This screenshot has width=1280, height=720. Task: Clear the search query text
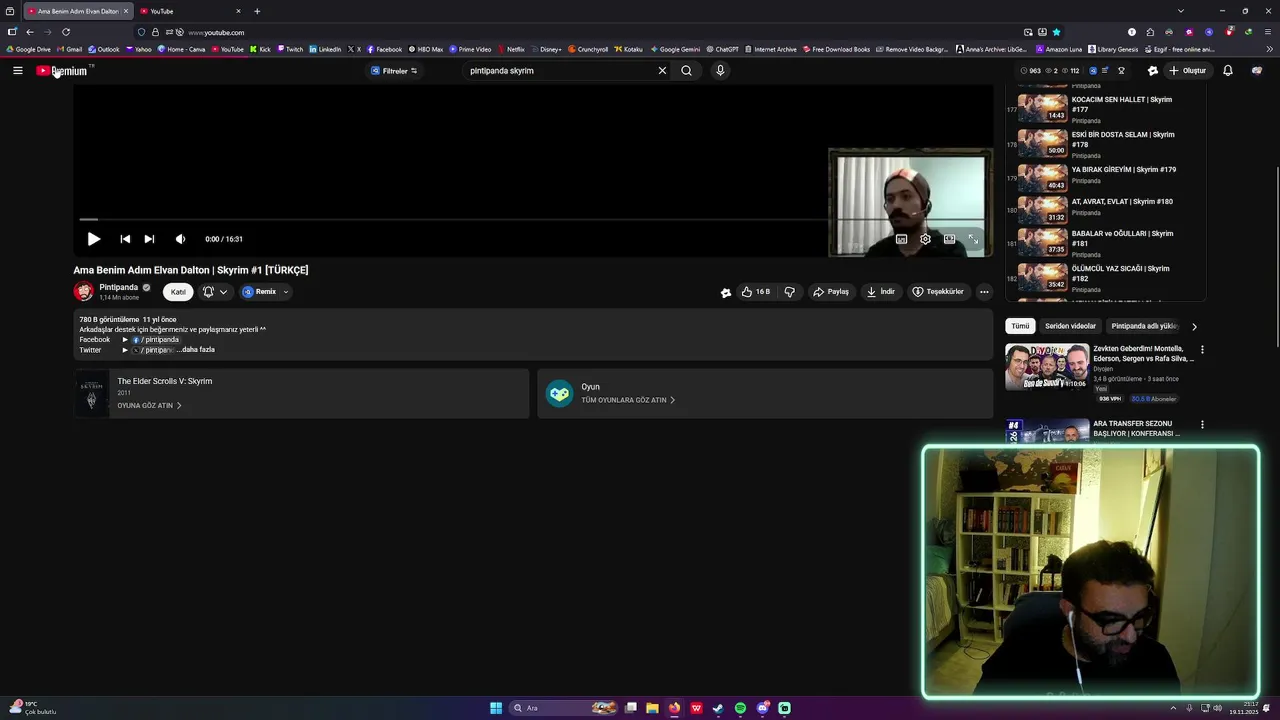pos(662,71)
